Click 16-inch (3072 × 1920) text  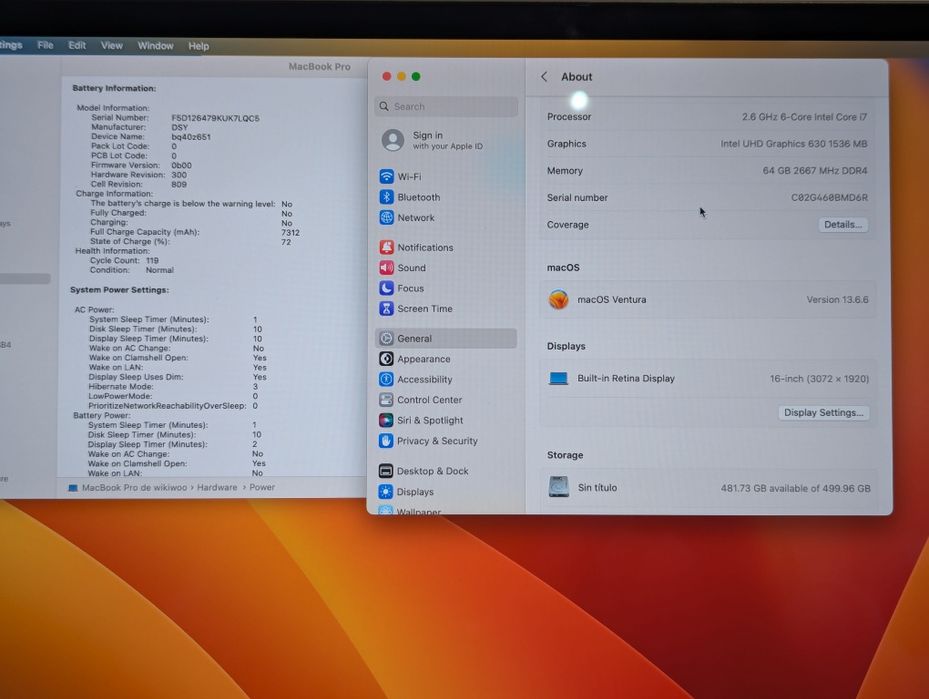pyautogui.click(x=819, y=379)
